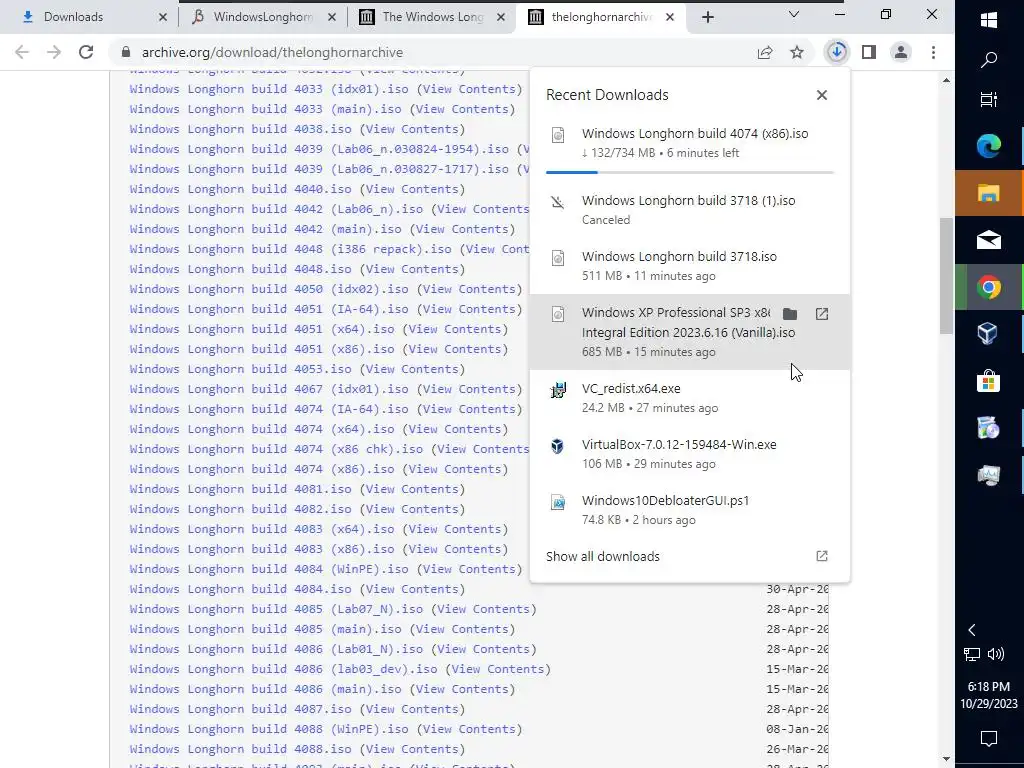This screenshot has height=768, width=1024.
Task: View Contents of build 4081.iso
Action: click(412, 489)
